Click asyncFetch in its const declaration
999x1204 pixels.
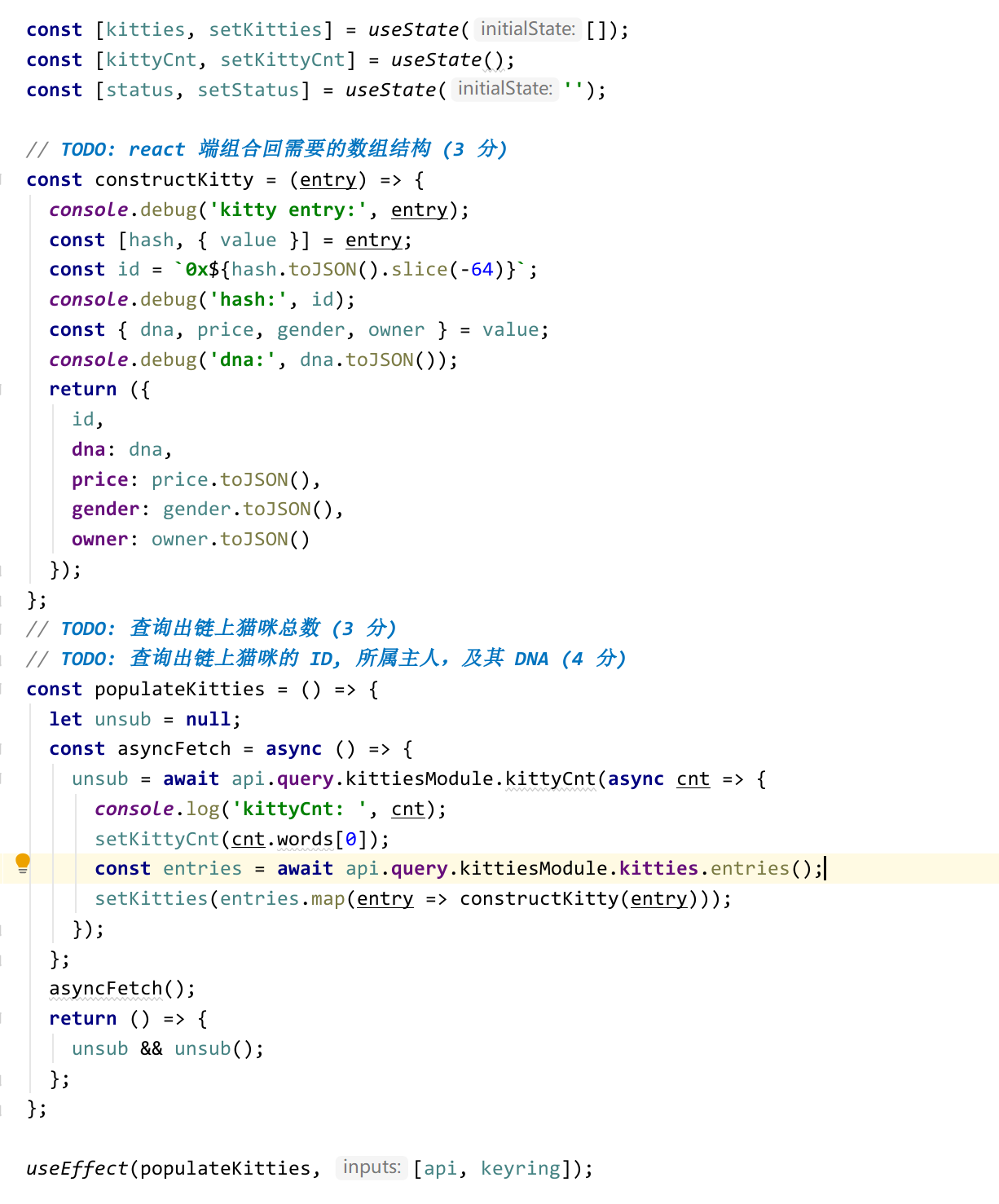174,748
